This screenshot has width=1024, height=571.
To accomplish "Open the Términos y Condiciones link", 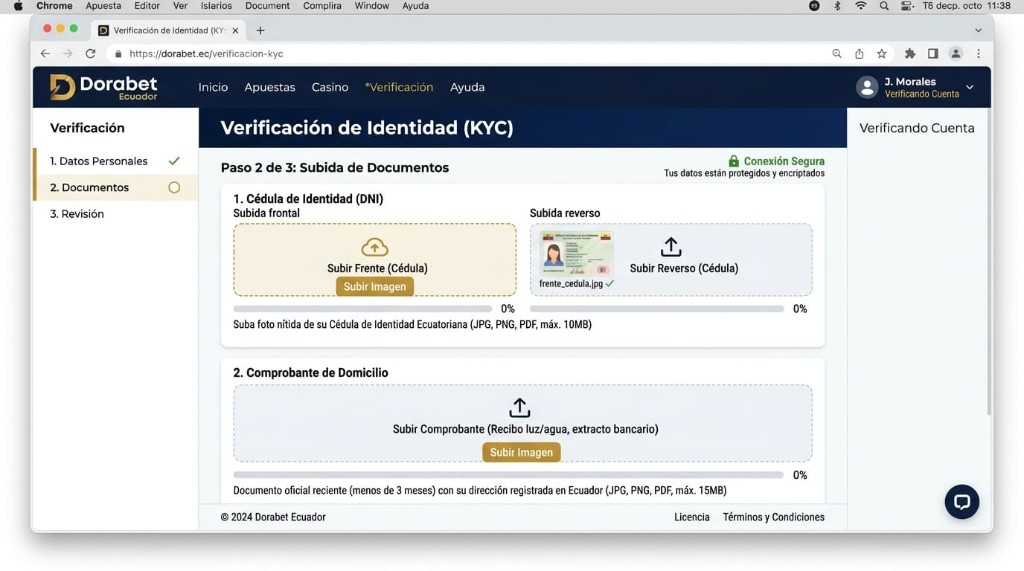I will coord(773,517).
